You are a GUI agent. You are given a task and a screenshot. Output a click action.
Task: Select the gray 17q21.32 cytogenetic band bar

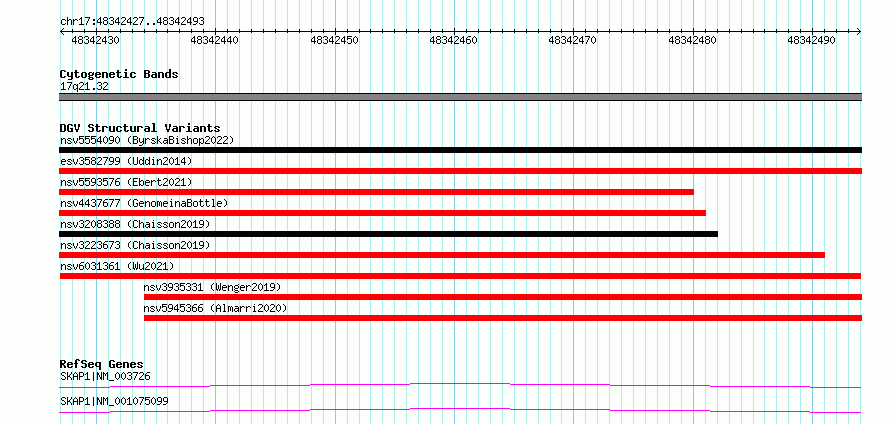[x=461, y=97]
